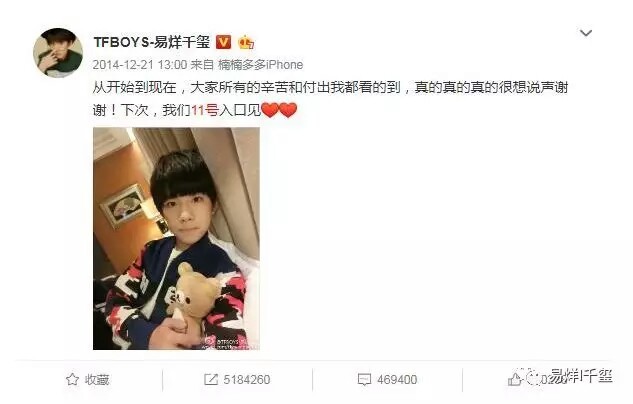Click the orange V verified badge

pyautogui.click(x=224, y=42)
